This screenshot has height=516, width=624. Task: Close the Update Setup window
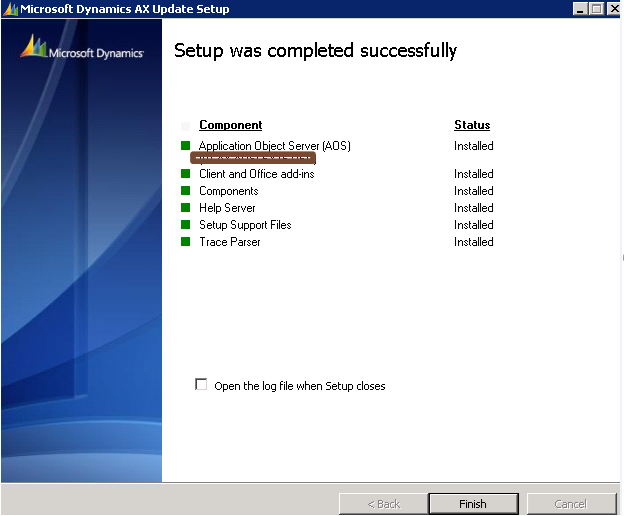pyautogui.click(x=614, y=8)
